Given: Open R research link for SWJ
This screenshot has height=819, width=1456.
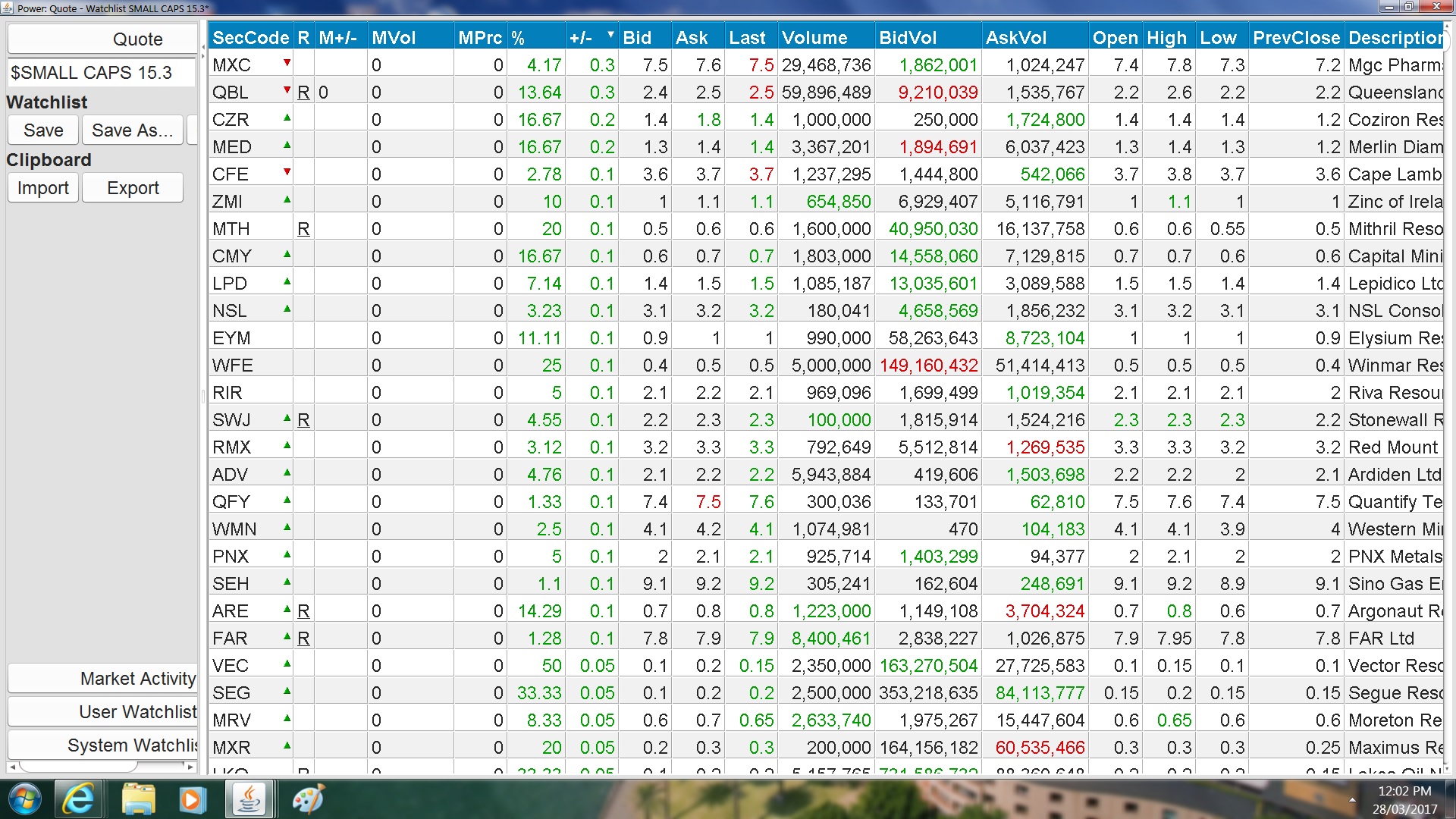Looking at the screenshot, I should coord(303,419).
